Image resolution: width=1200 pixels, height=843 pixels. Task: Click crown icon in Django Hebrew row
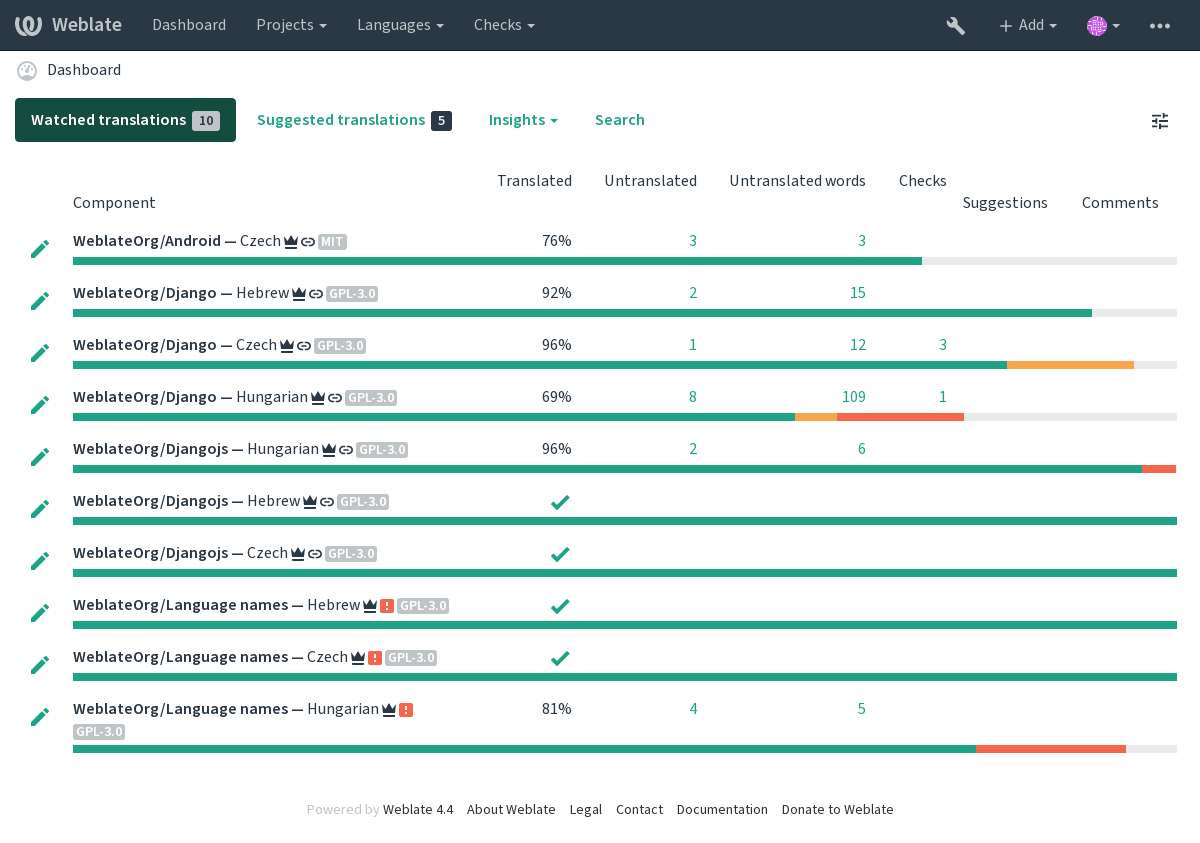tap(298, 294)
